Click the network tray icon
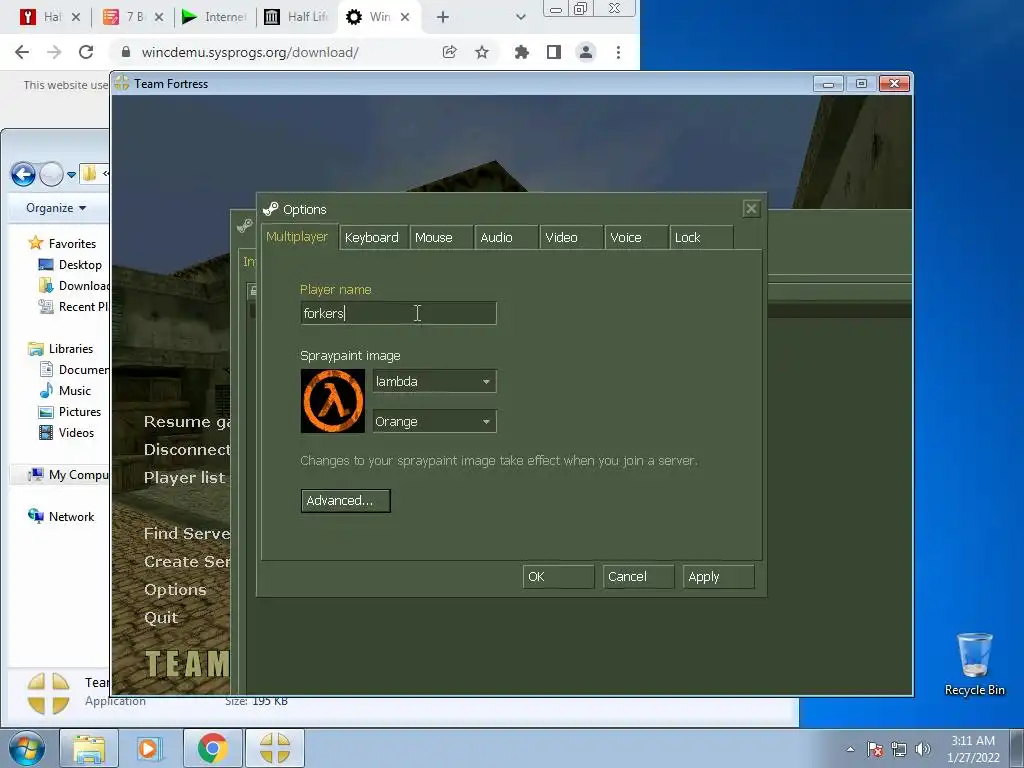 (x=899, y=749)
